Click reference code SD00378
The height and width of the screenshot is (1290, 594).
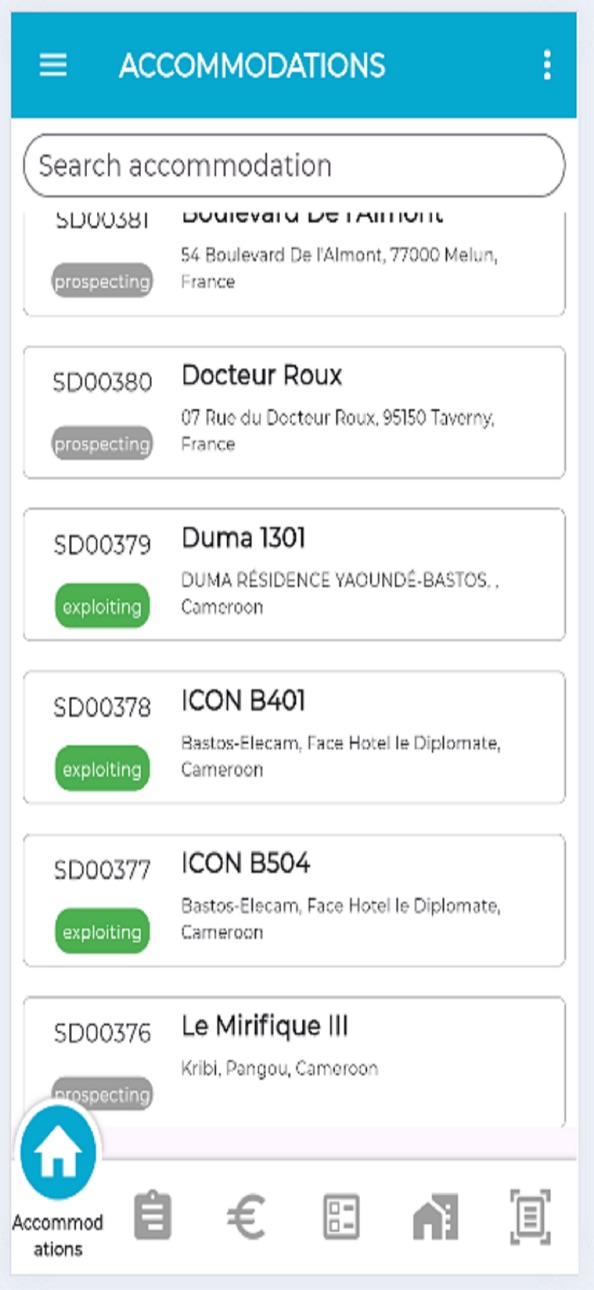coord(102,708)
